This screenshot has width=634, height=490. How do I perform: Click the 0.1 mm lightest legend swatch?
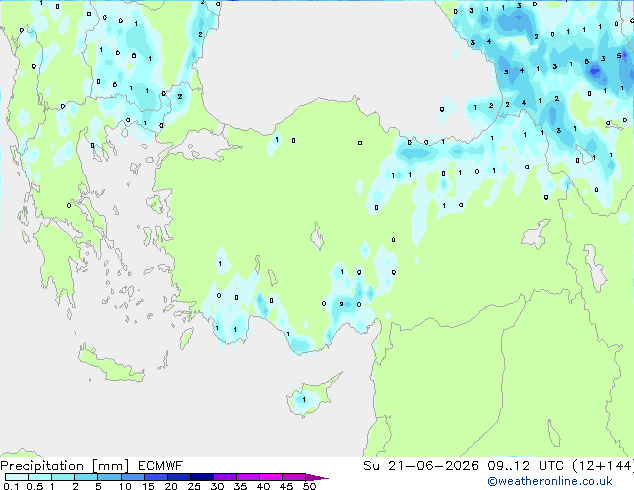(x=17, y=477)
